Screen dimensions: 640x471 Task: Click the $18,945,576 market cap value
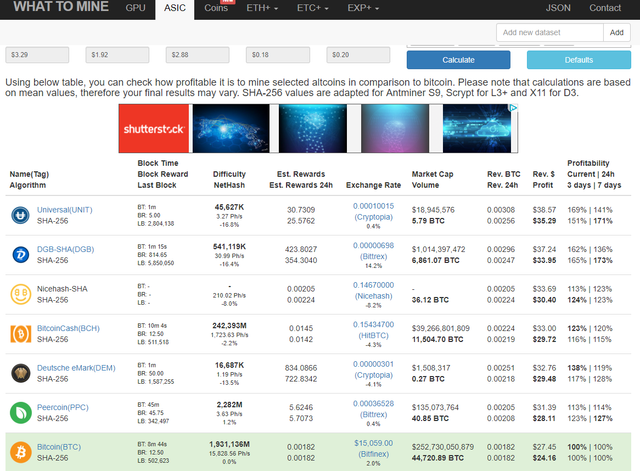pyautogui.click(x=433, y=210)
